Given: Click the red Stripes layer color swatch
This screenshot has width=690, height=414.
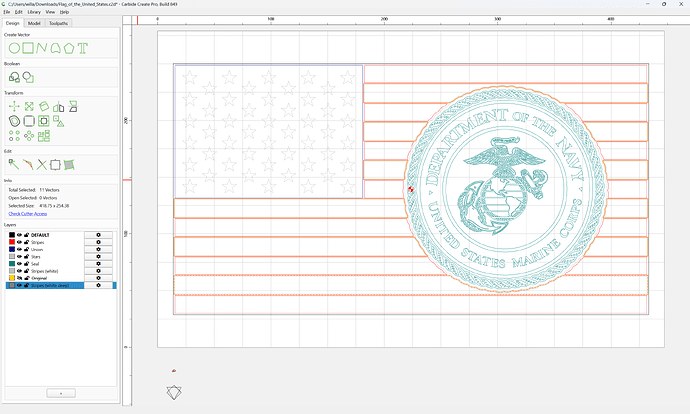Looking at the screenshot, I should click(12, 242).
